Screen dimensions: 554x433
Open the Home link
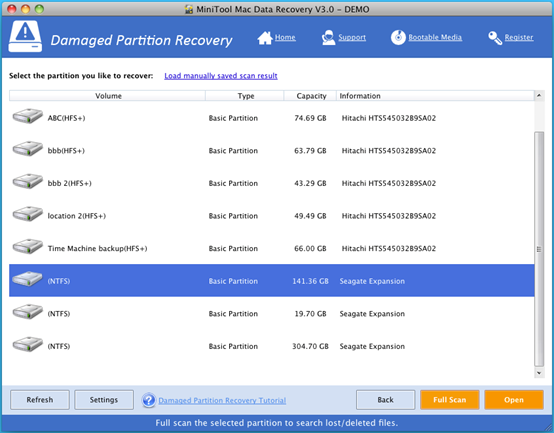(x=285, y=37)
